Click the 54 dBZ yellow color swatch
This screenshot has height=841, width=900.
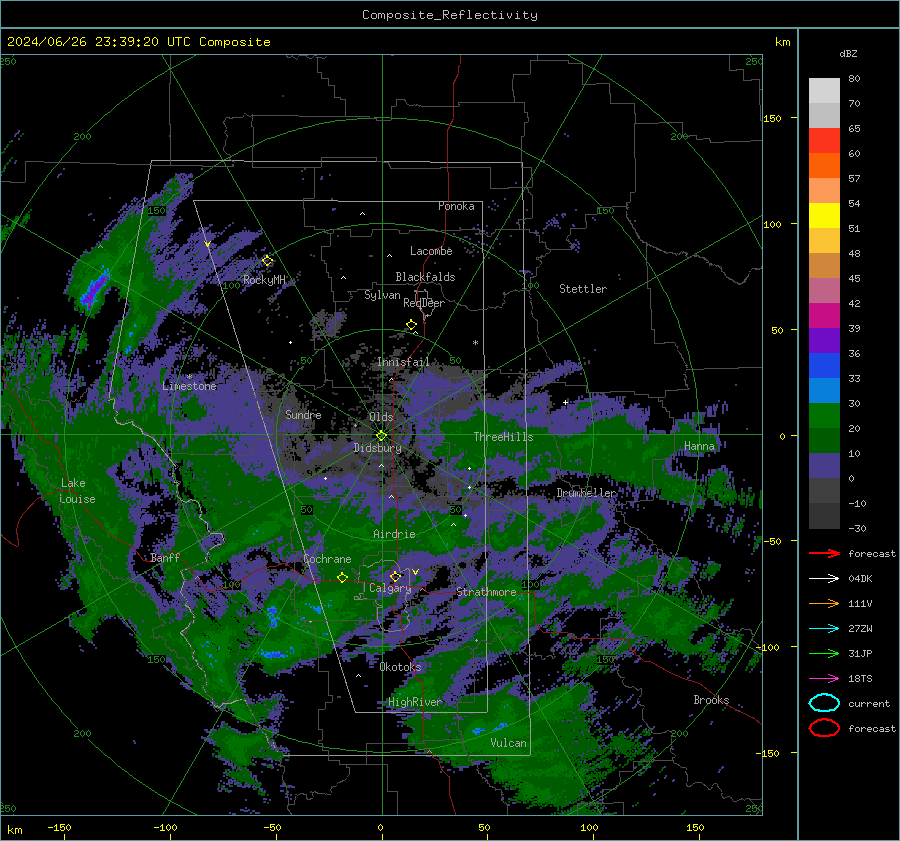pyautogui.click(x=824, y=216)
